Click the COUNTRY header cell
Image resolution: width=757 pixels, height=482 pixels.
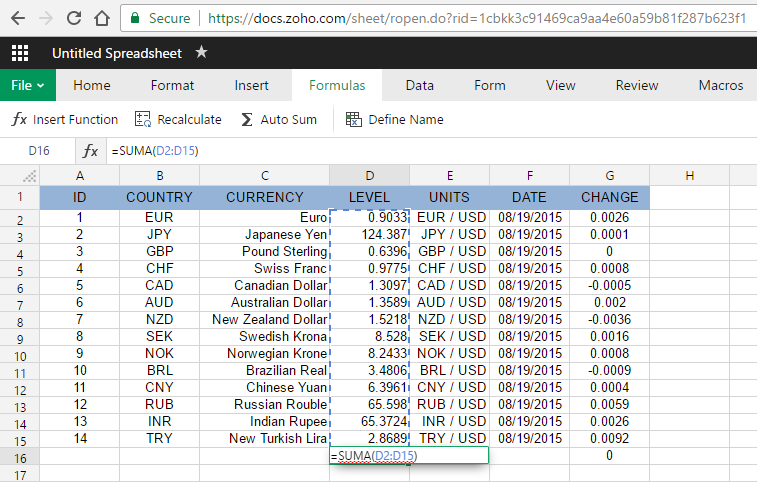159,197
